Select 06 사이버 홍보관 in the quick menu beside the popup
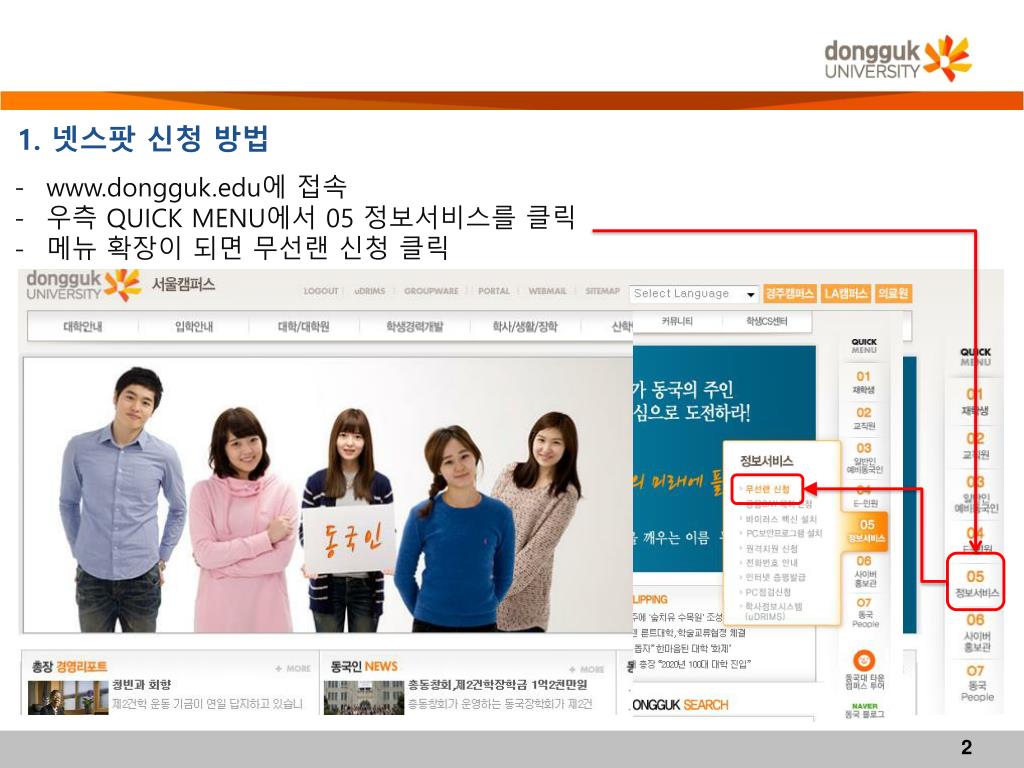Image resolution: width=1024 pixels, height=768 pixels. 865,571
